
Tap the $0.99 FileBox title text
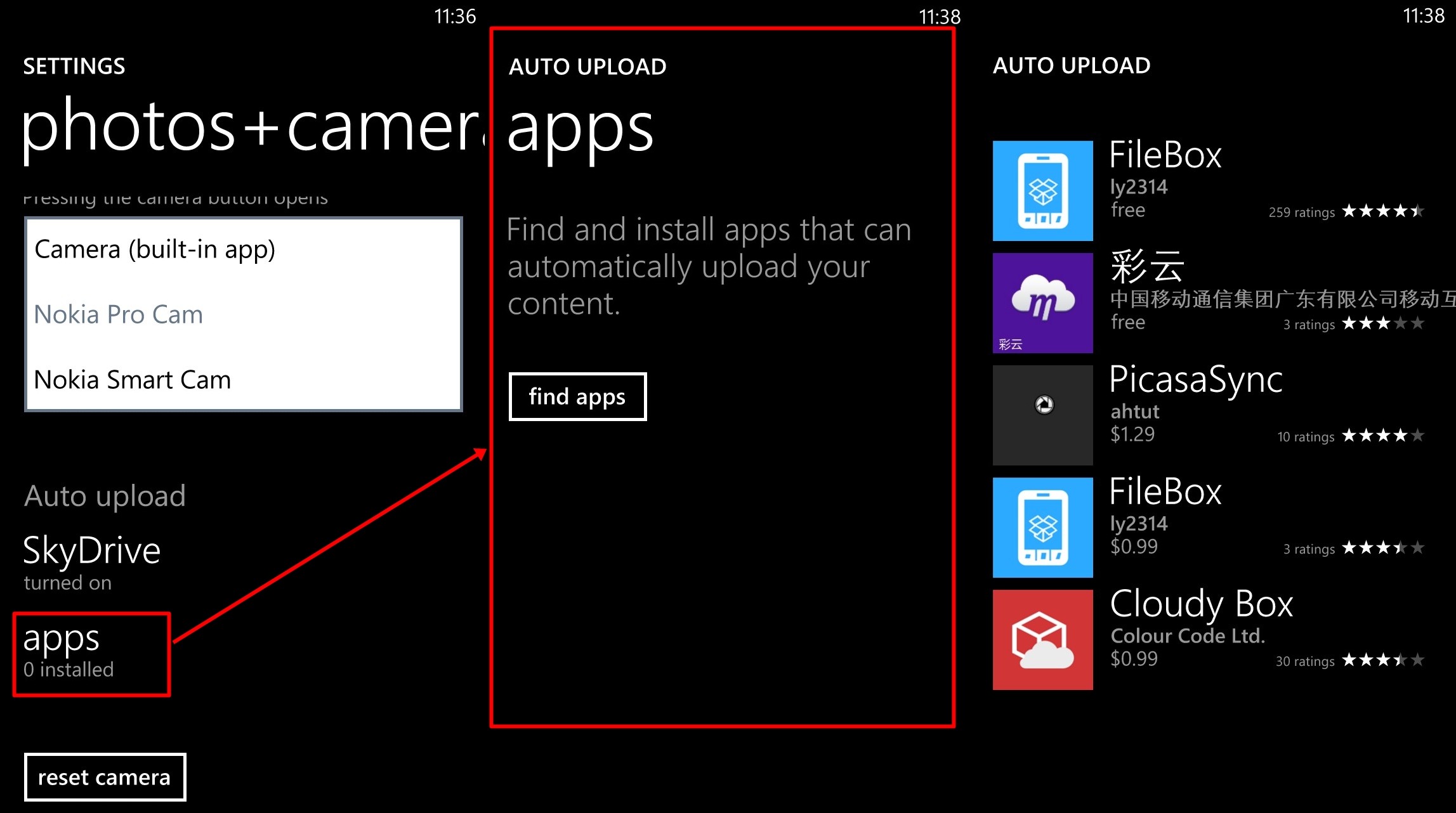(1165, 492)
